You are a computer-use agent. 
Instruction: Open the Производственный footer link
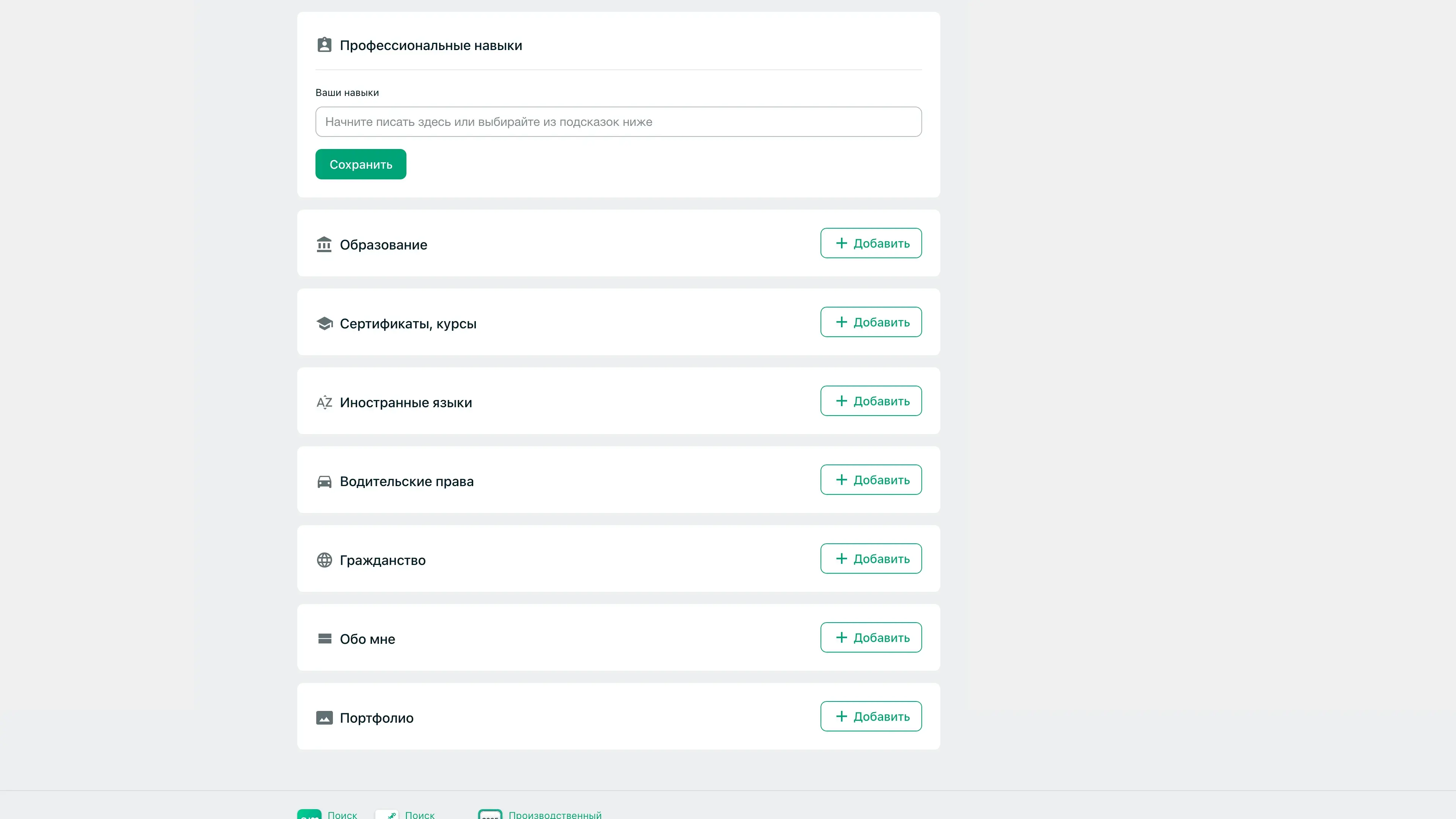pos(554,814)
